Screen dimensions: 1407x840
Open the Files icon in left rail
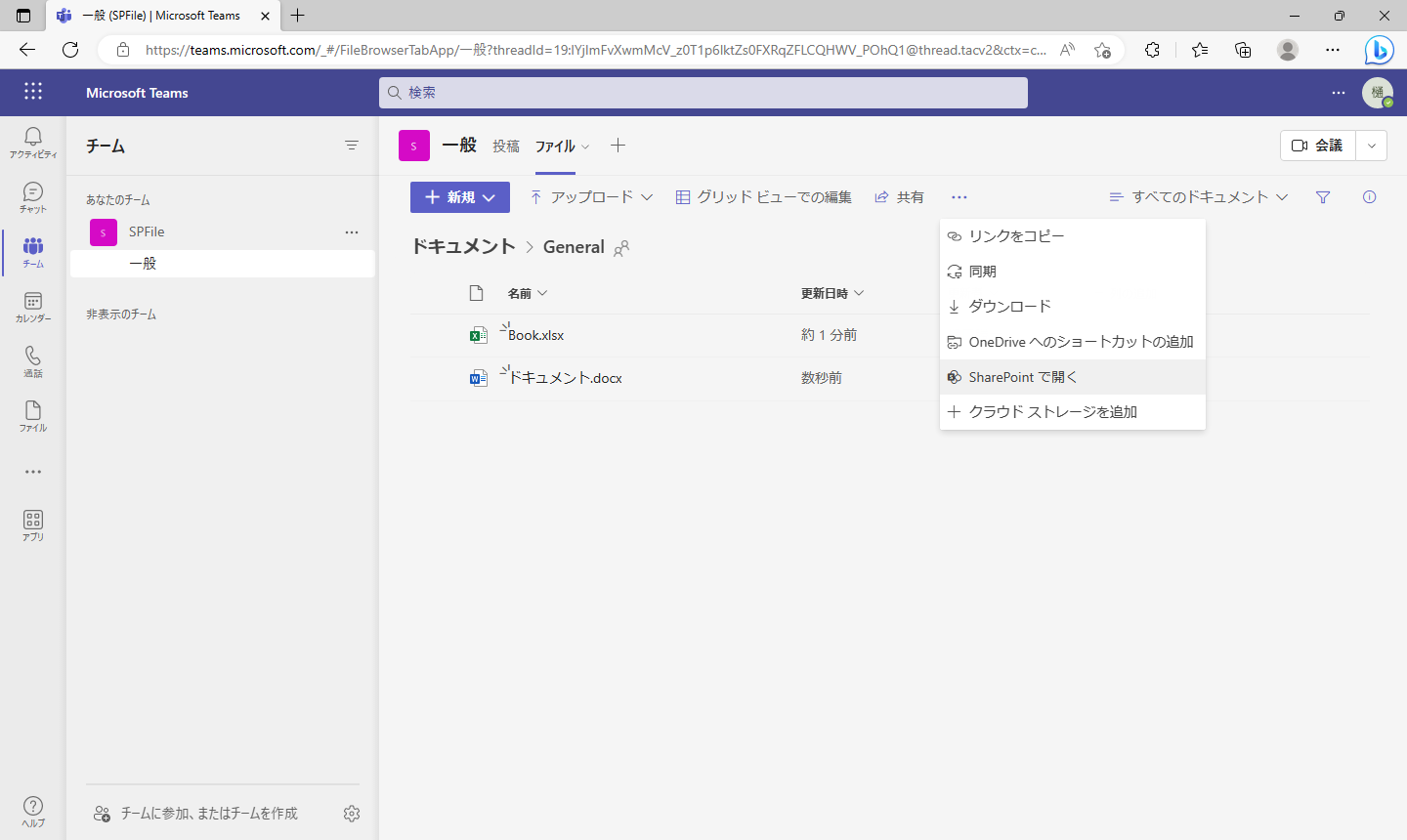(x=33, y=416)
